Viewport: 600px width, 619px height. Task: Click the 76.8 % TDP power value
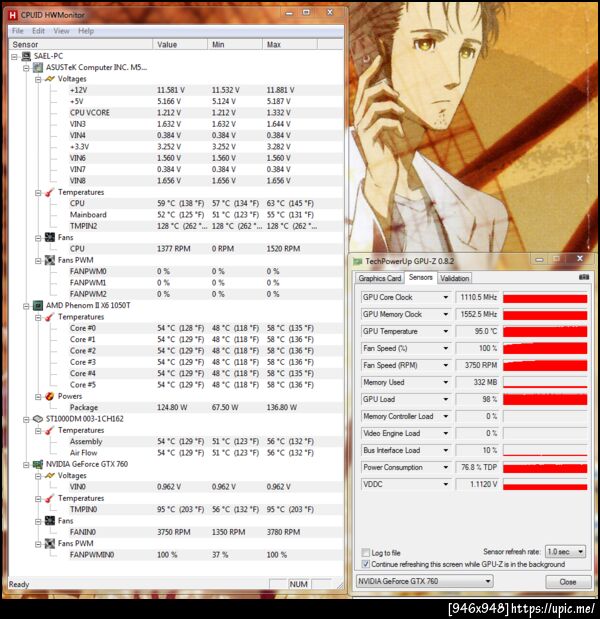click(477, 467)
